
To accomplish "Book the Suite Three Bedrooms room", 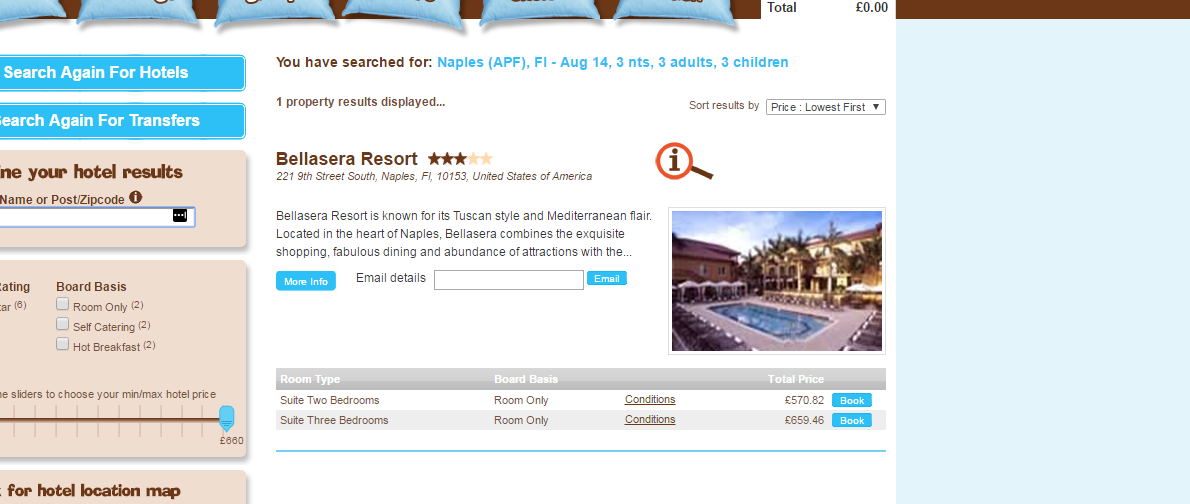I will [852, 421].
